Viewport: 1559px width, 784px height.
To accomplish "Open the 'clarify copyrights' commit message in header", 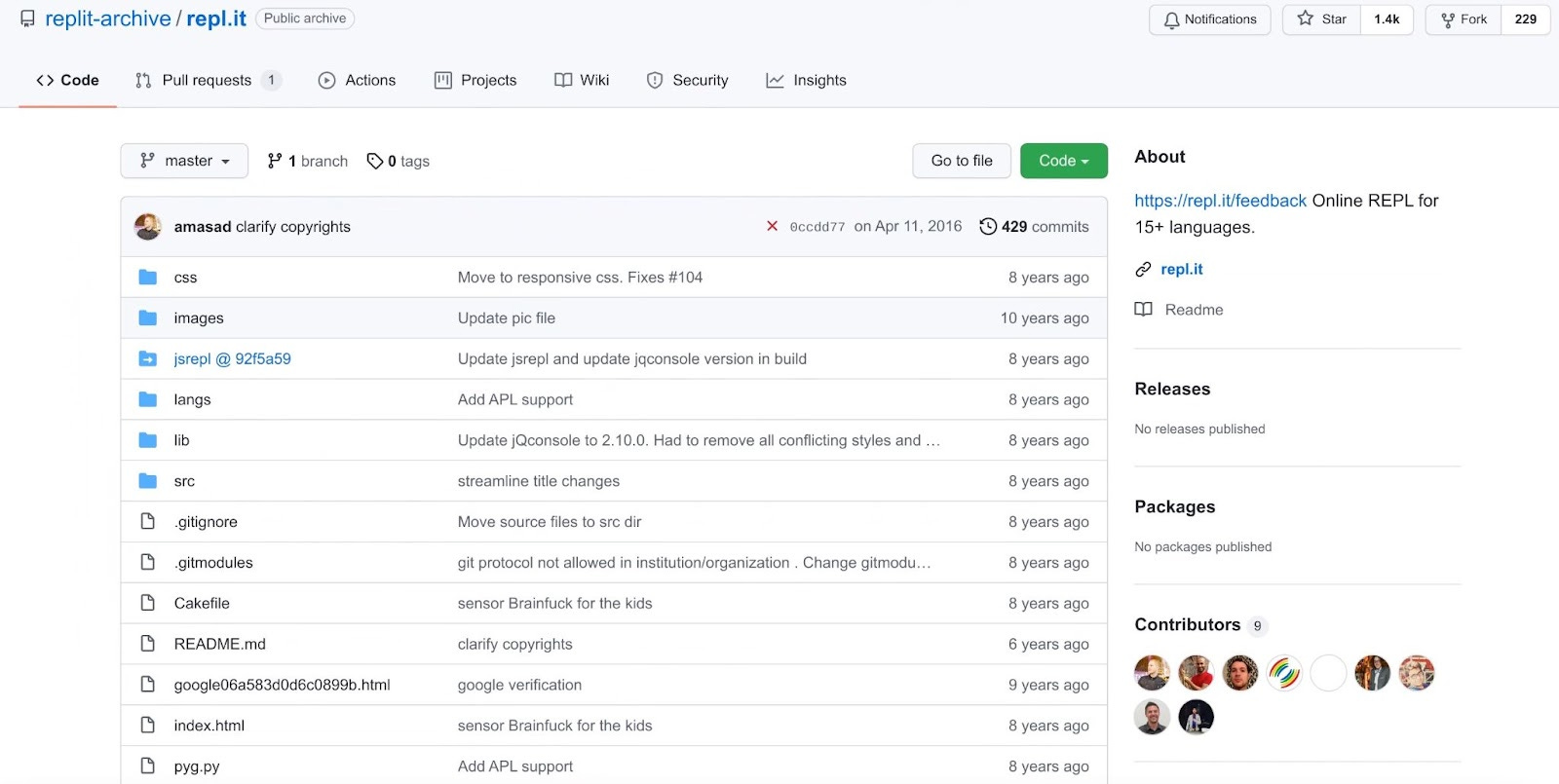I will tap(293, 226).
